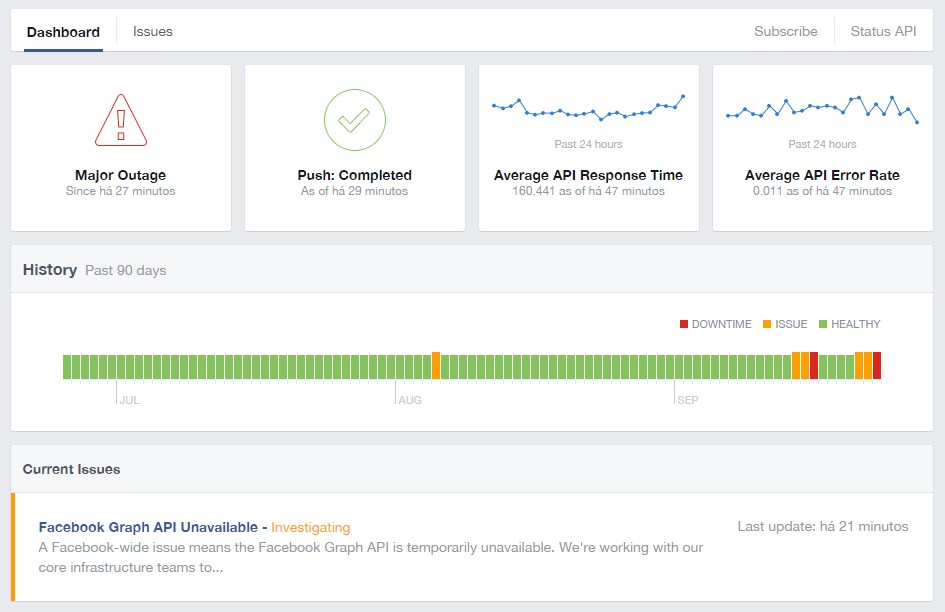Click the History section heading

(x=50, y=270)
